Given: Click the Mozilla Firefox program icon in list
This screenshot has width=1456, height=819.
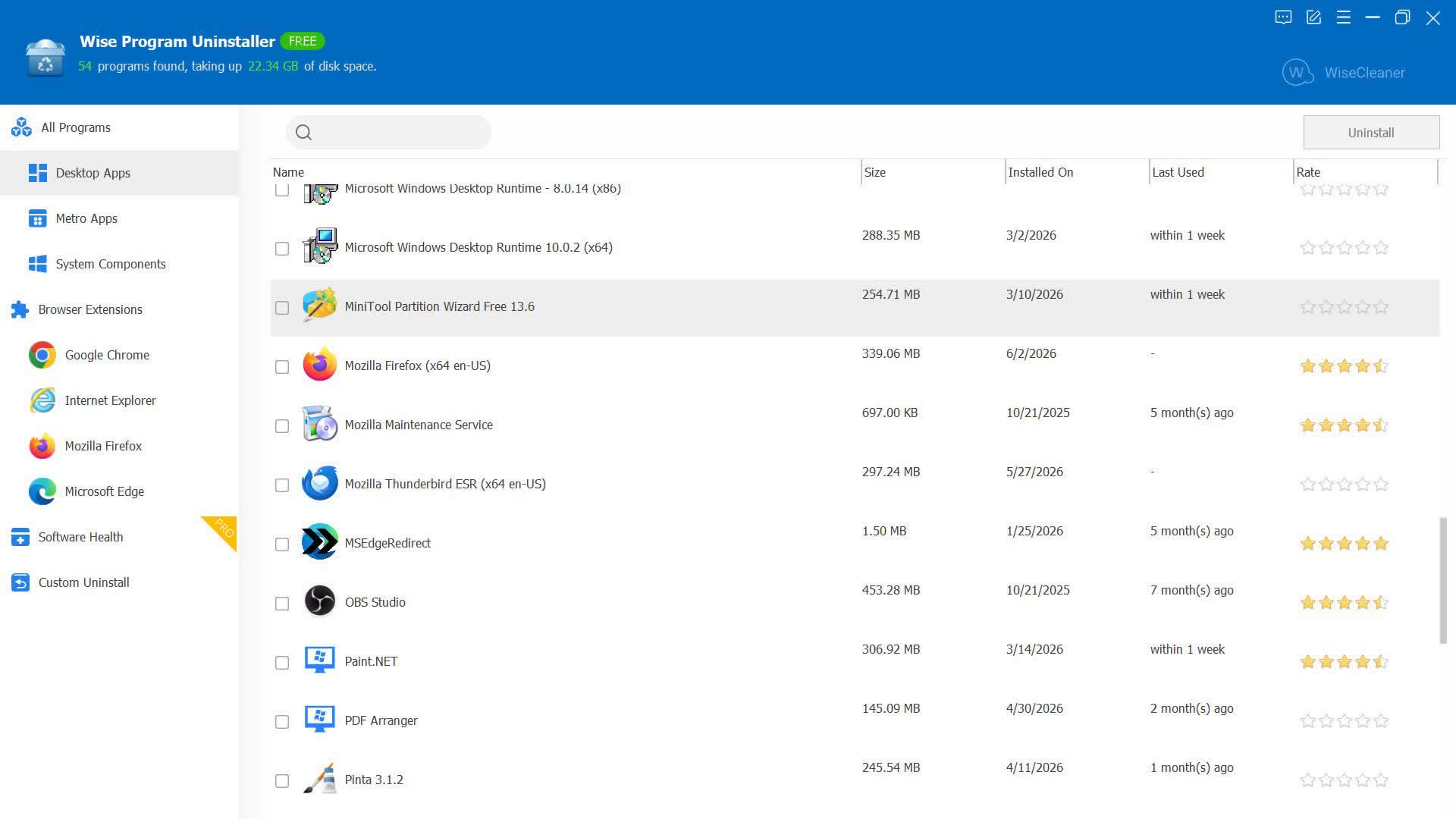Looking at the screenshot, I should (319, 365).
